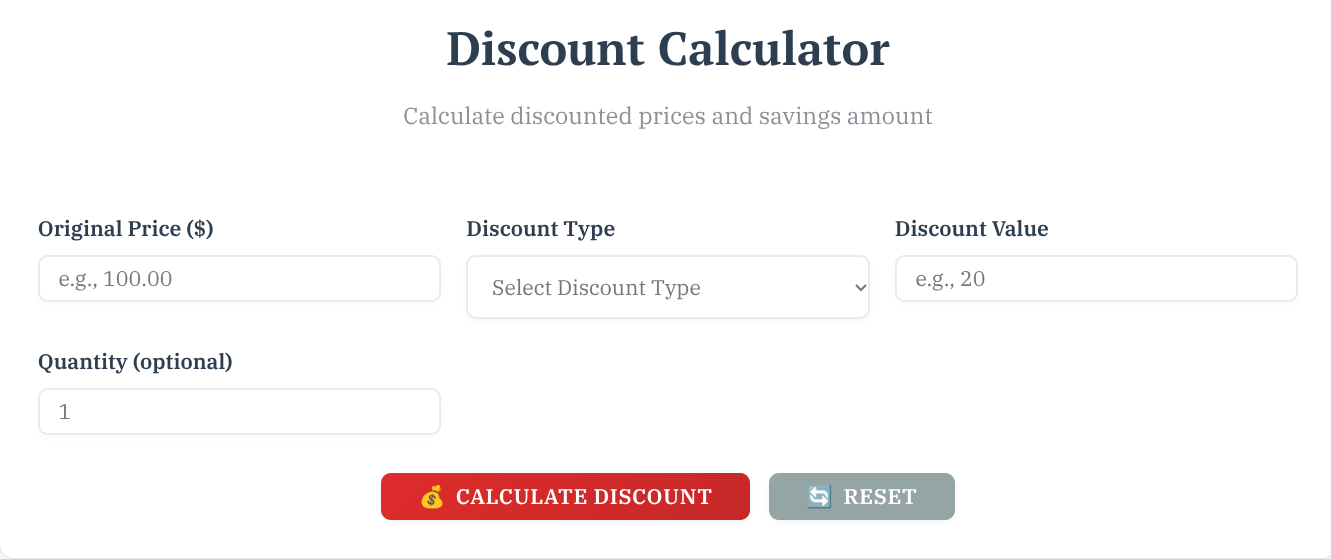Click the refresh arrows icon on Reset button
This screenshot has width=1331, height=559.
click(819, 497)
